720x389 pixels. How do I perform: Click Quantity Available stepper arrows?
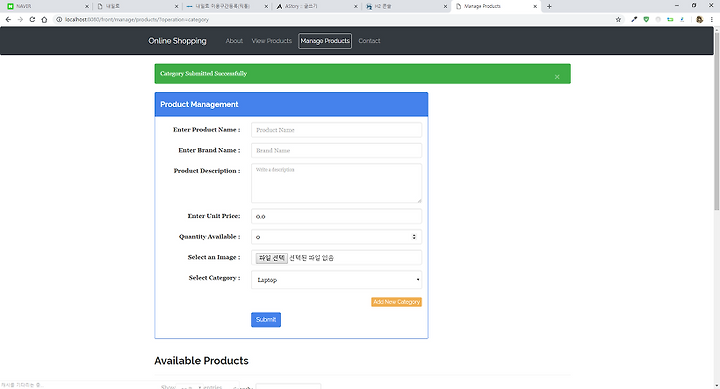click(x=414, y=237)
